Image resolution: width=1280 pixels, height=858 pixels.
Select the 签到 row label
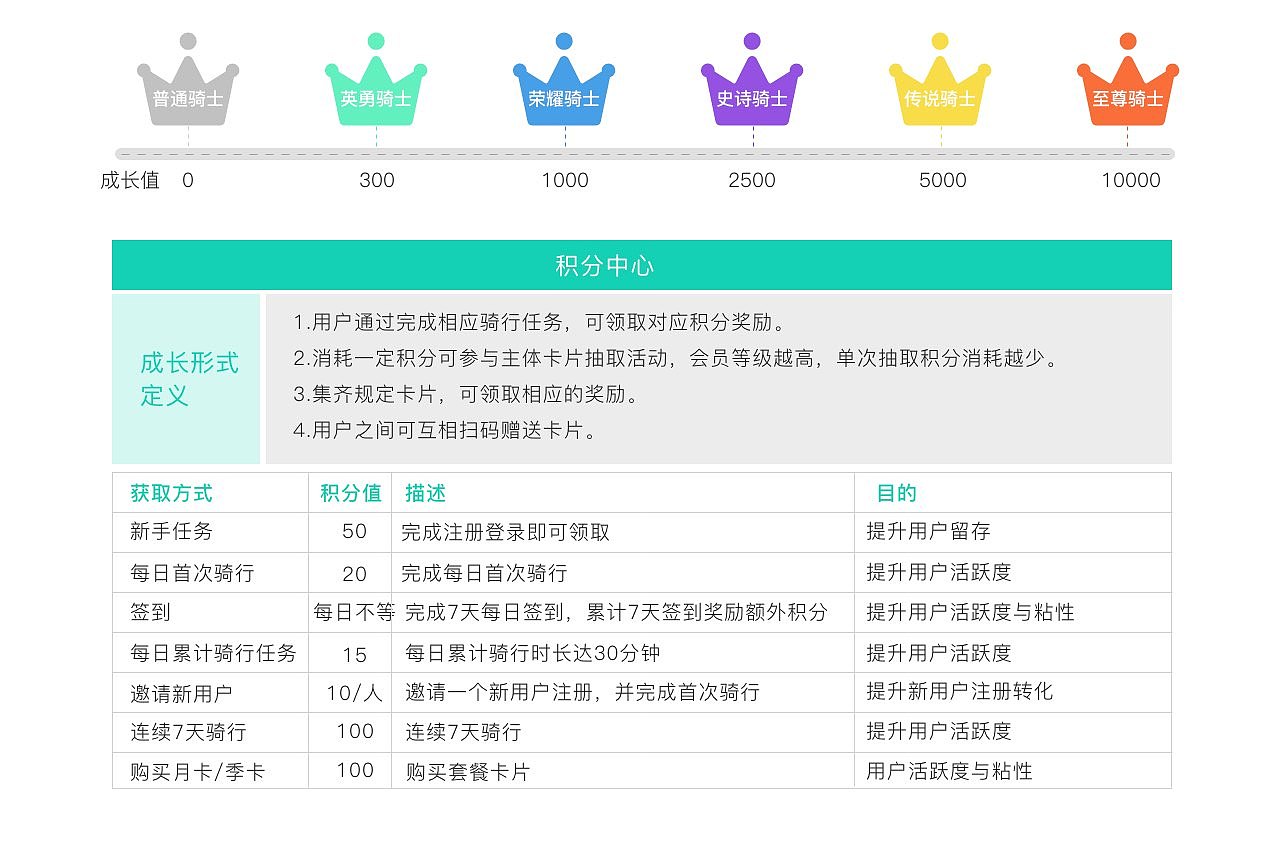tap(150, 612)
